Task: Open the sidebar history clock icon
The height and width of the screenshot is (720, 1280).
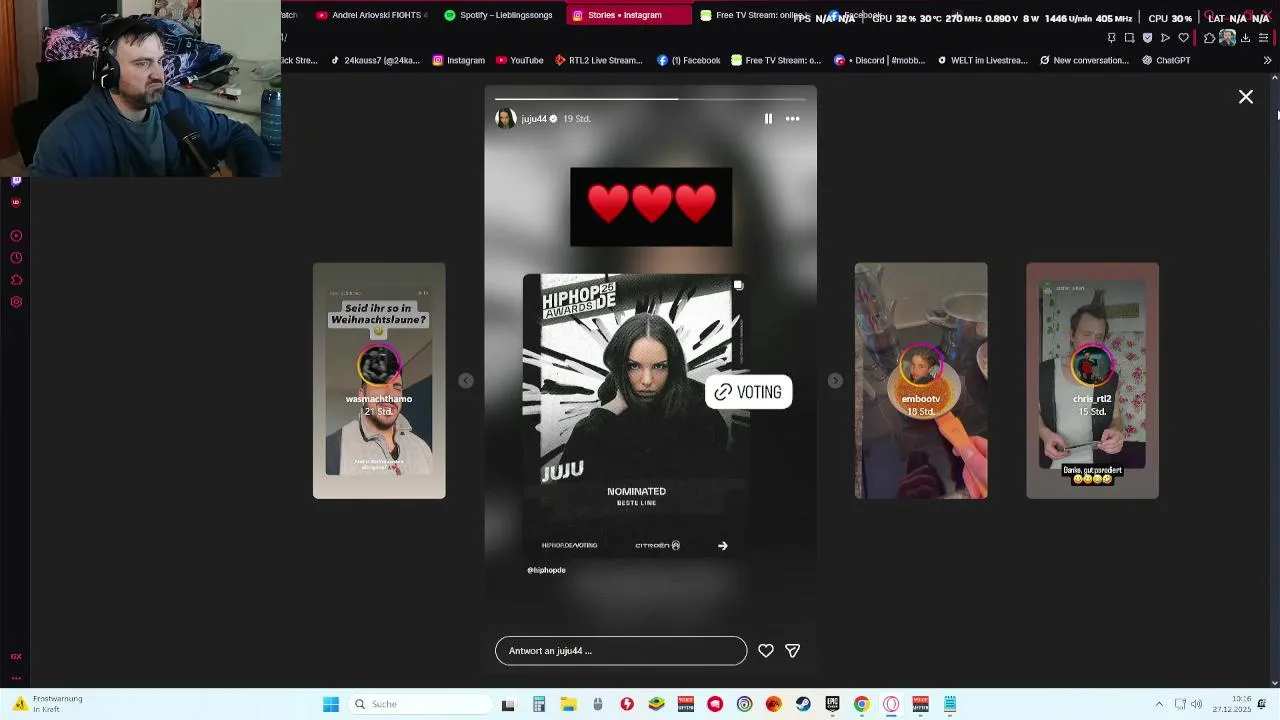Action: coord(16,258)
